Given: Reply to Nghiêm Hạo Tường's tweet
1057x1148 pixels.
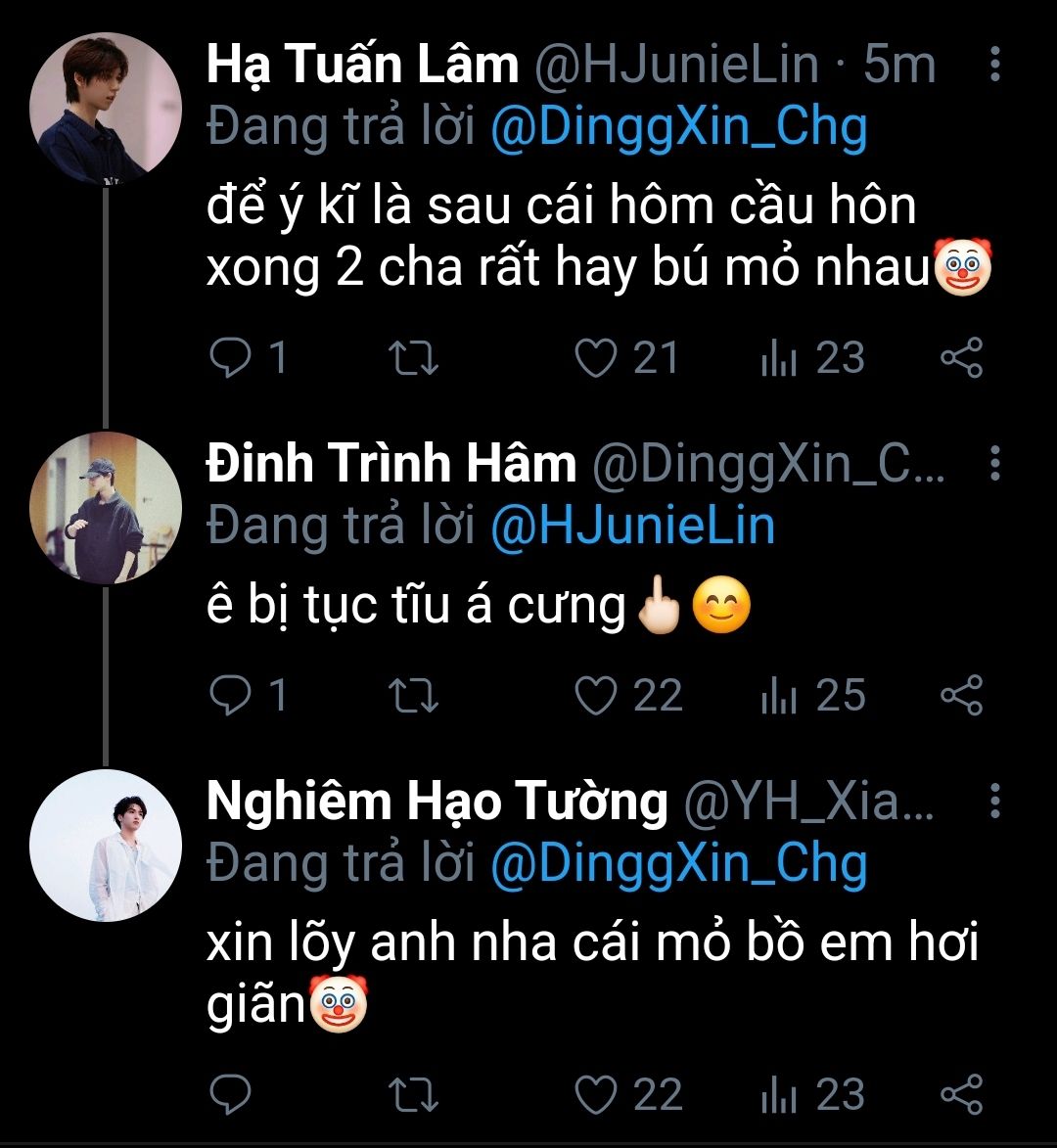Looking at the screenshot, I should tap(232, 1094).
